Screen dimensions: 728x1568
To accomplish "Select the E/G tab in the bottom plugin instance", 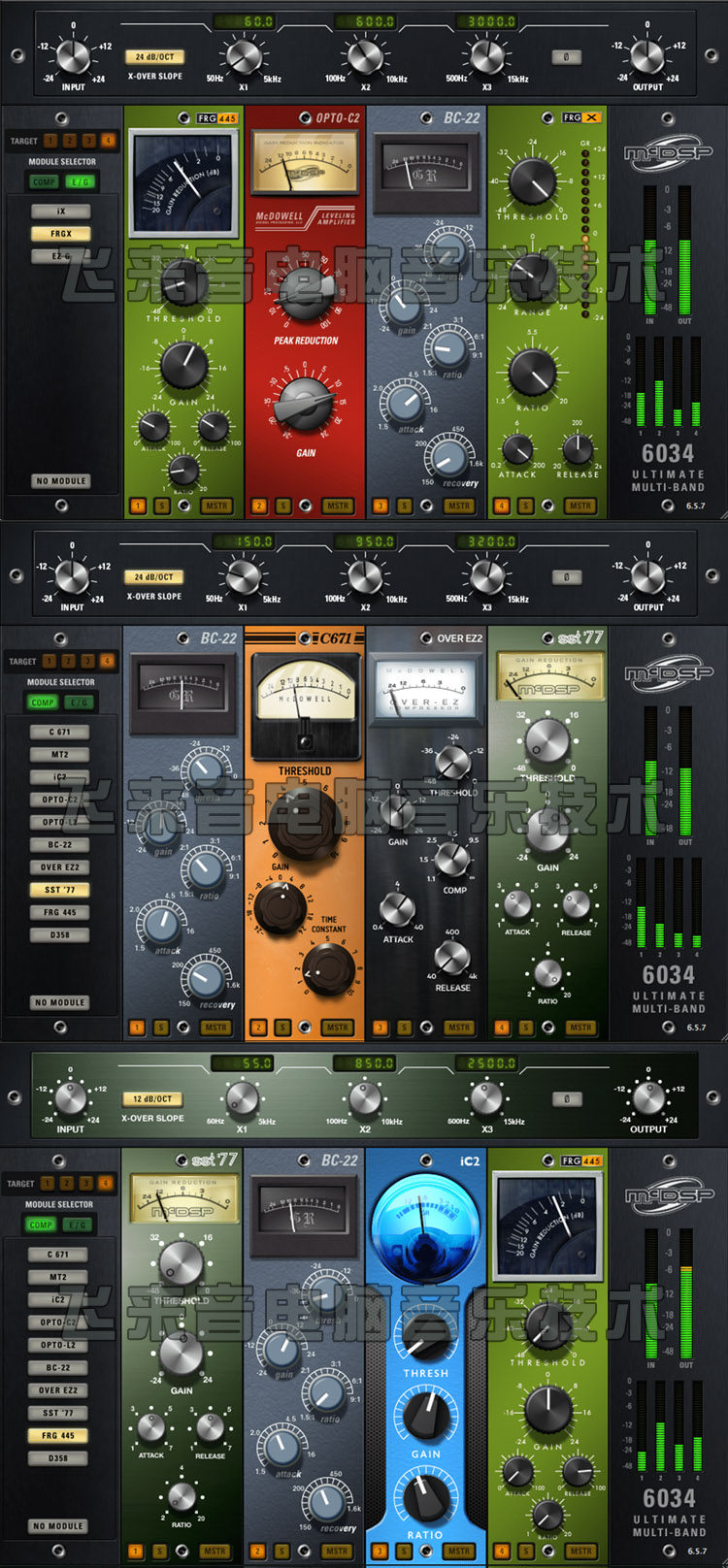I will [78, 1225].
